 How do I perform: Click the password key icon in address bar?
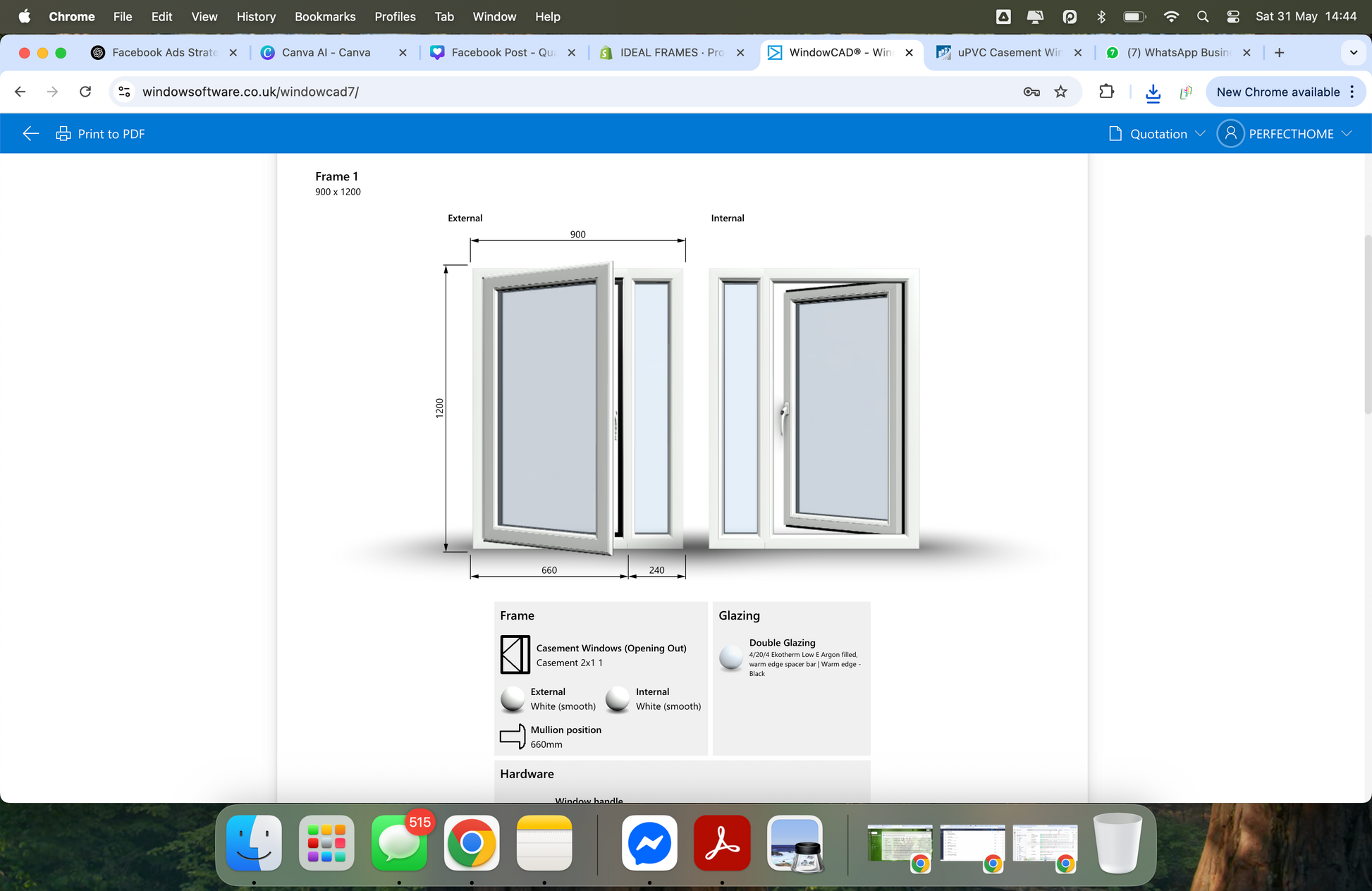coord(1031,92)
